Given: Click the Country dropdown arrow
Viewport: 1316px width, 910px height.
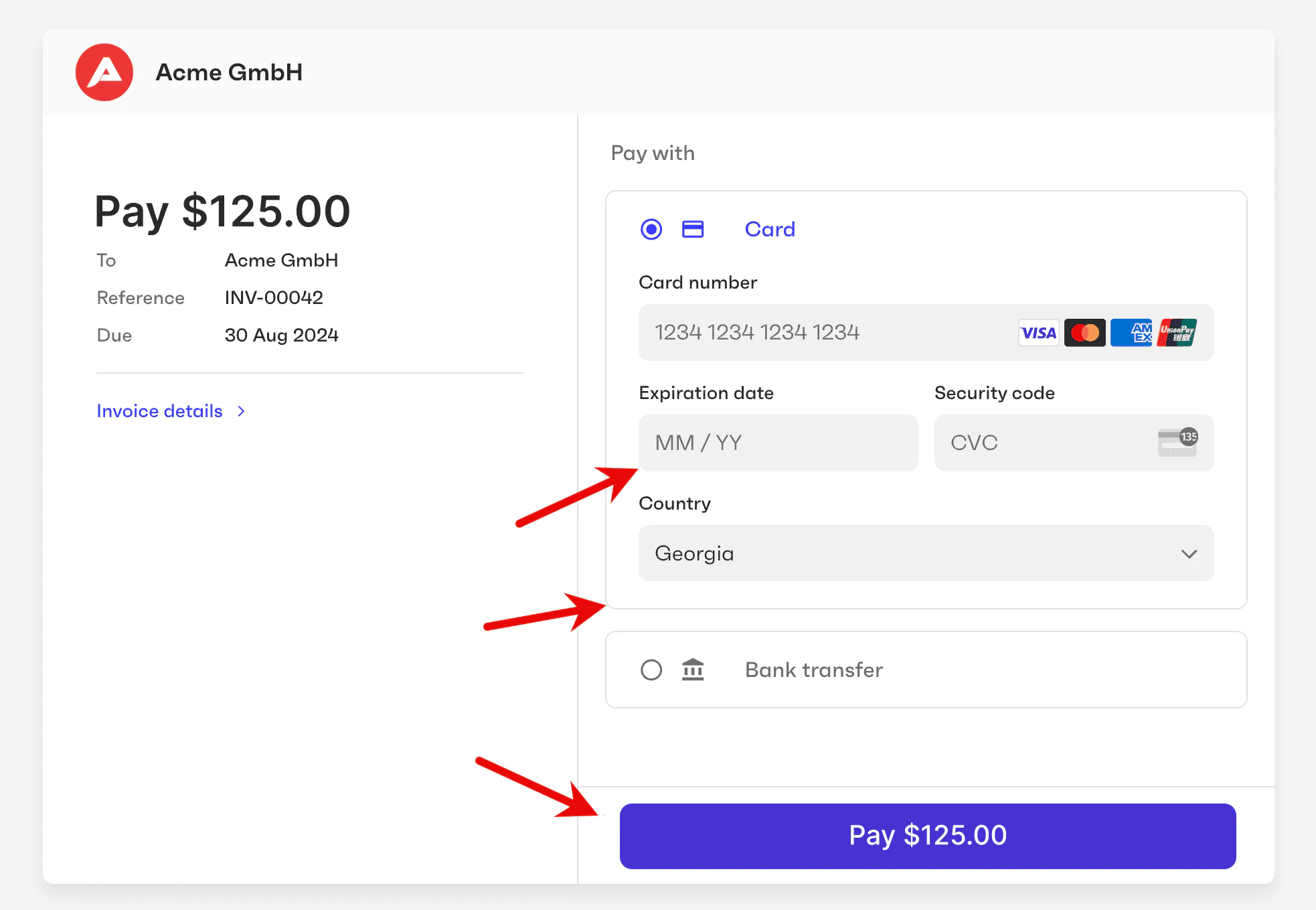Looking at the screenshot, I should coord(1189,554).
